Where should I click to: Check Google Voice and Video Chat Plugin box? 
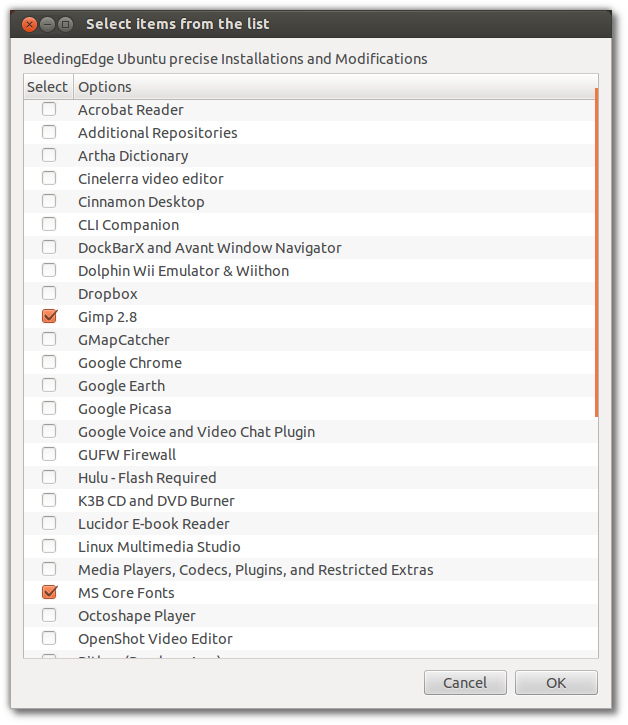[49, 431]
